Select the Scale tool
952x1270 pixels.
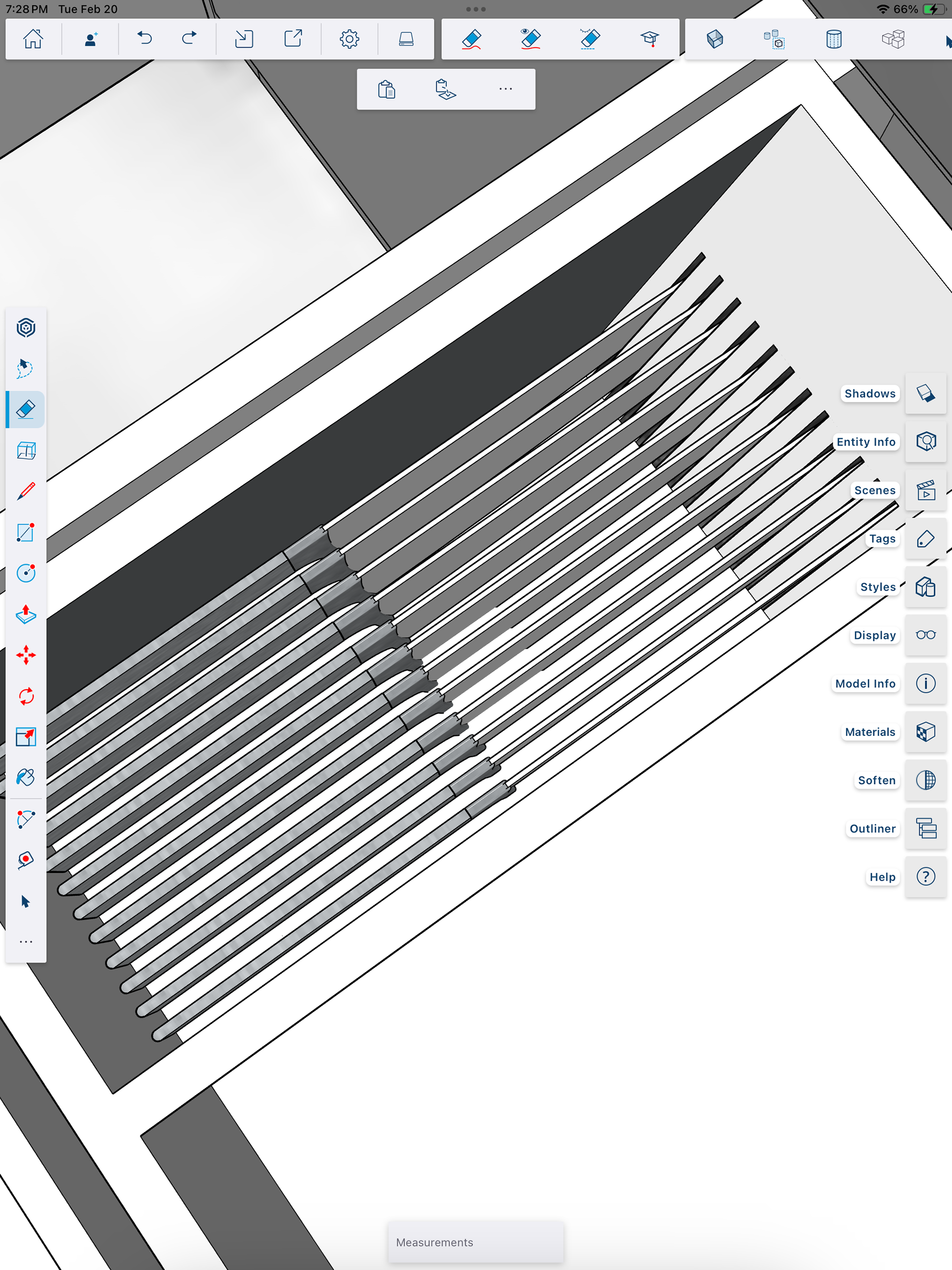26,736
